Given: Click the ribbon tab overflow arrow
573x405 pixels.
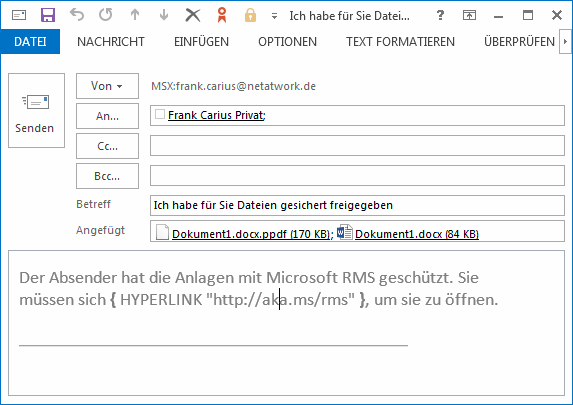Looking at the screenshot, I should point(565,42).
